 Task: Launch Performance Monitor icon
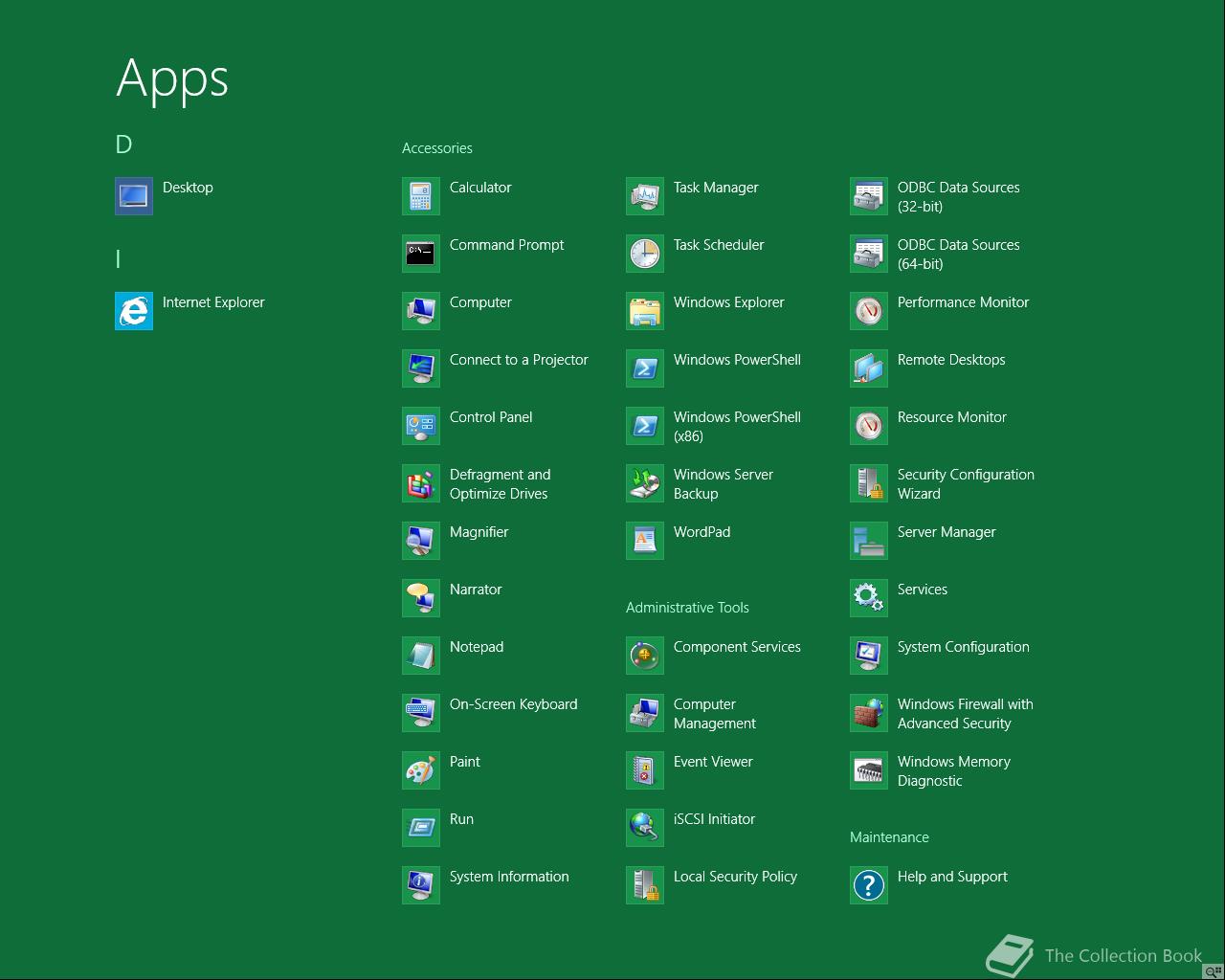[x=869, y=311]
